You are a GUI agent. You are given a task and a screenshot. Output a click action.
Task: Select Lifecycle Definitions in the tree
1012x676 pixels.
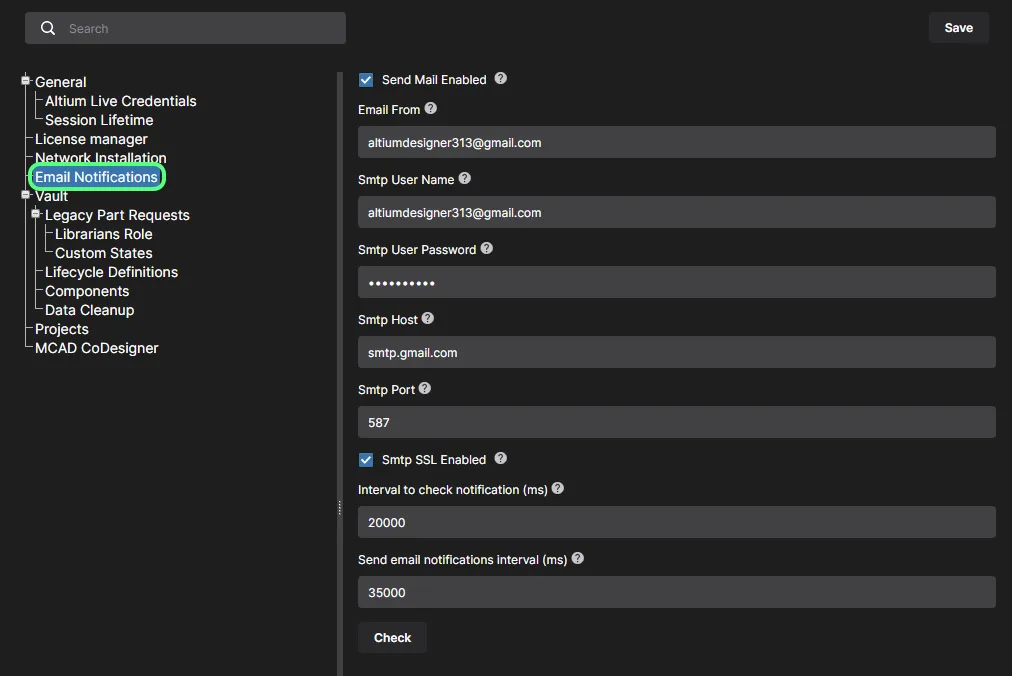coord(111,272)
